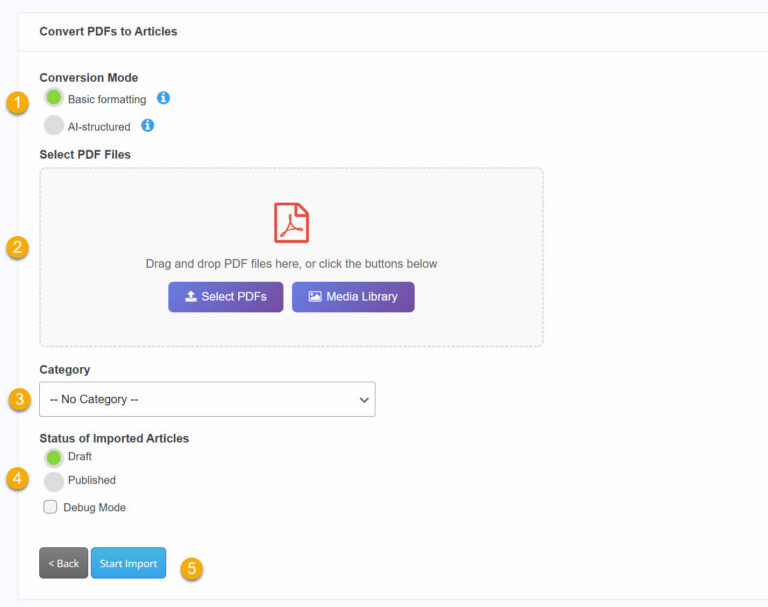The image size is (768, 607).
Task: Enable the Debug Mode checkbox
Action: click(x=50, y=507)
